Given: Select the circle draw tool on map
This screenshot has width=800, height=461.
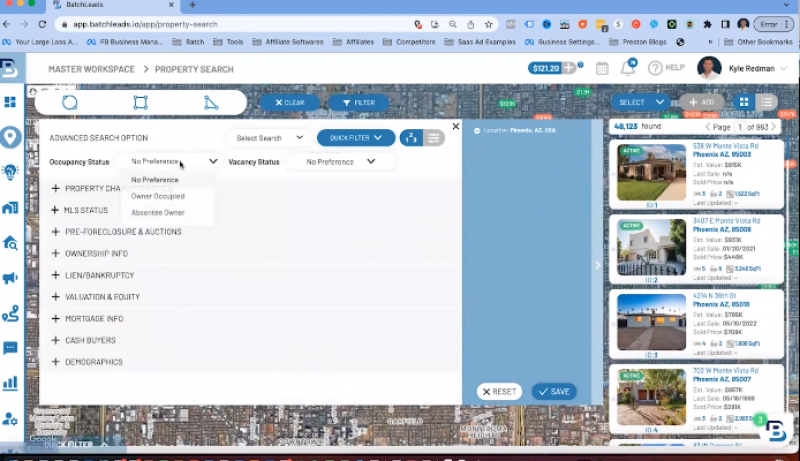Looking at the screenshot, I should [70, 102].
